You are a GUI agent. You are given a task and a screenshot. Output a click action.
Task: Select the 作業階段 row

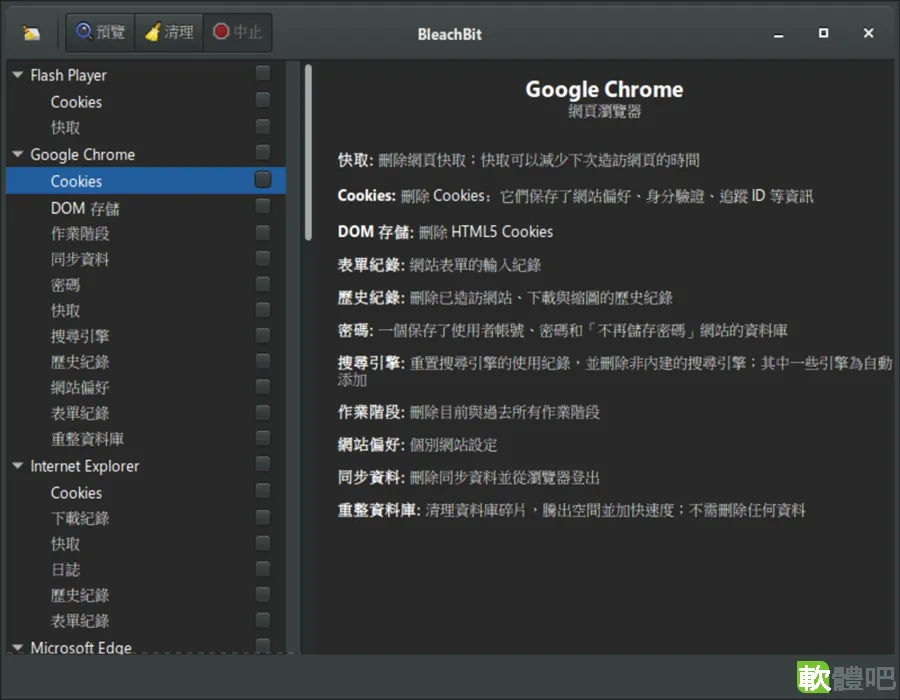[146, 234]
